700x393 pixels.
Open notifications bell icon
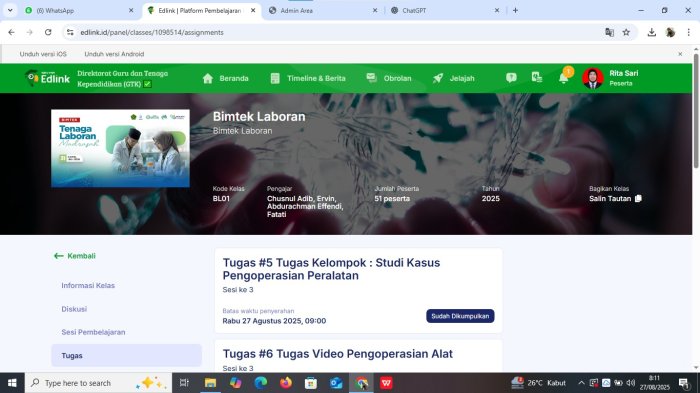[563, 78]
